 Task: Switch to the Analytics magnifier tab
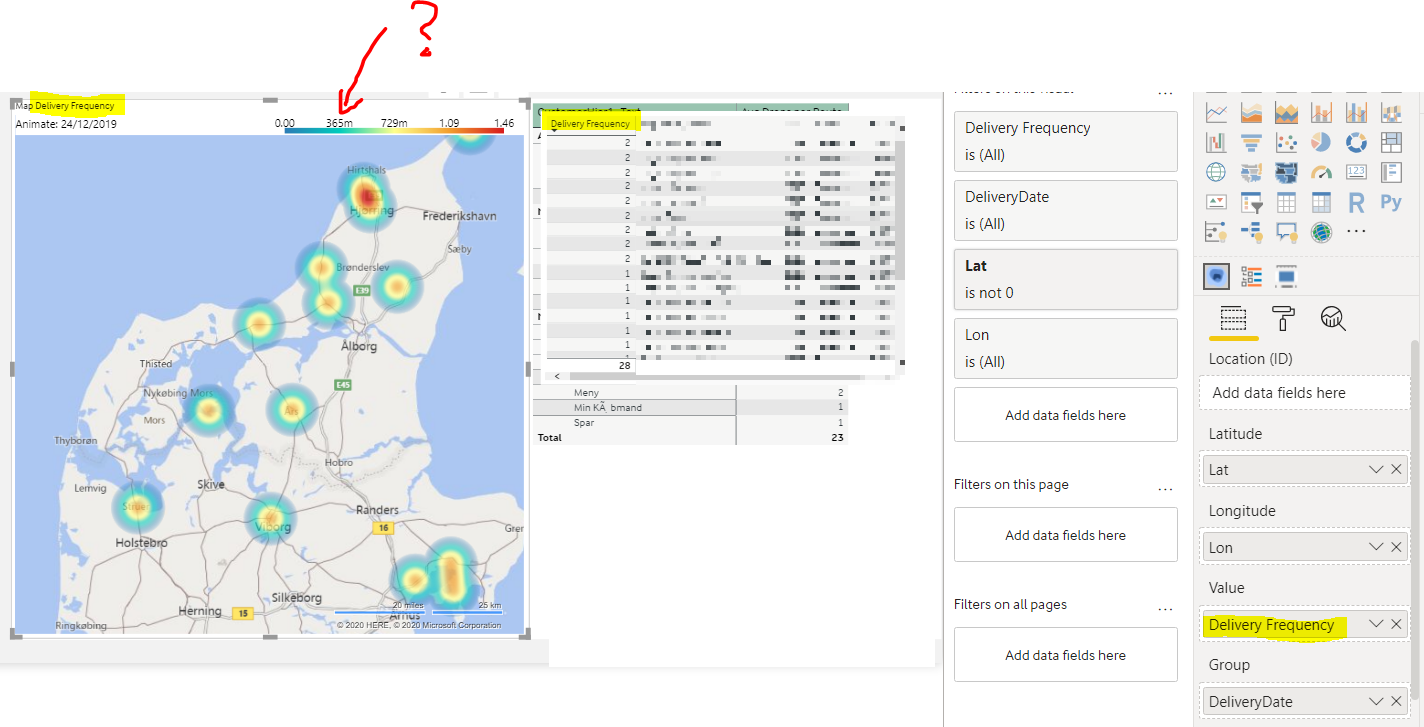point(1333,319)
